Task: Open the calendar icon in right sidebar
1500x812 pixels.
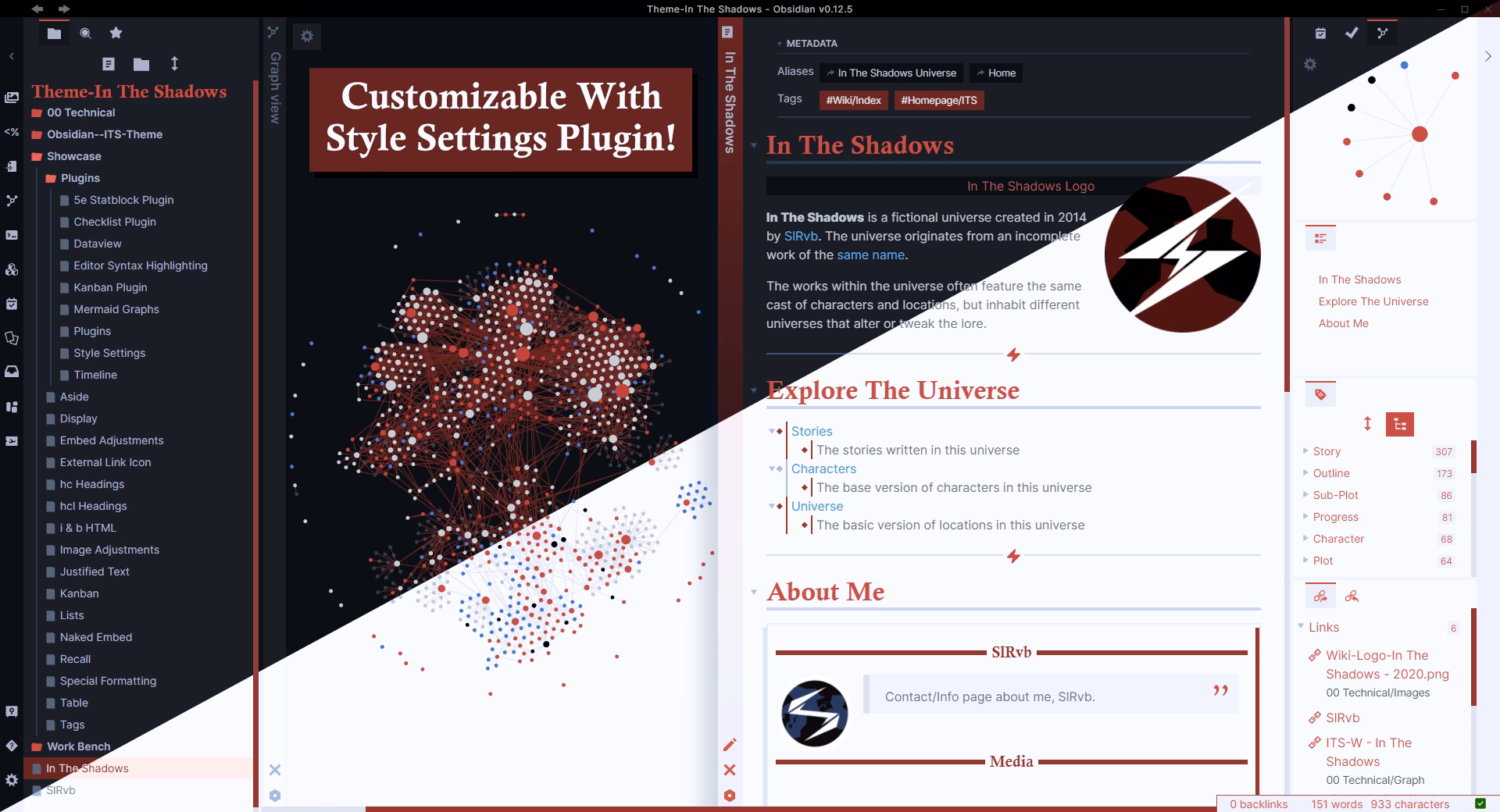Action: [x=1320, y=33]
